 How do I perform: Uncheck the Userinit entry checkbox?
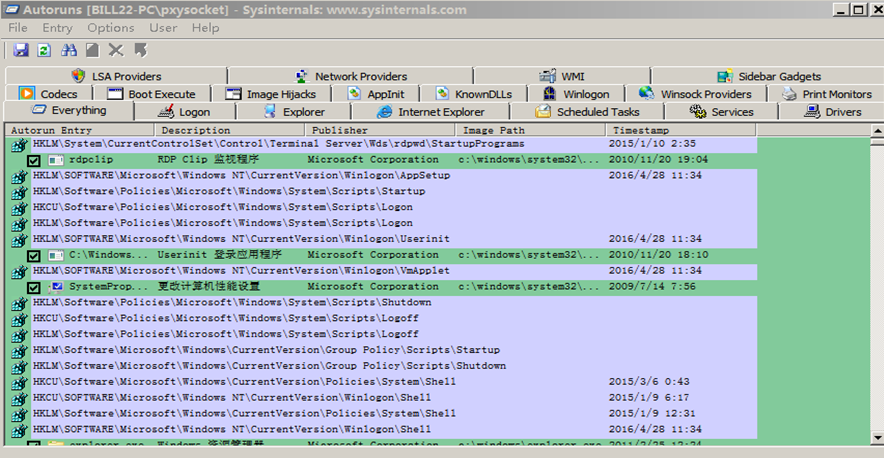tap(34, 256)
